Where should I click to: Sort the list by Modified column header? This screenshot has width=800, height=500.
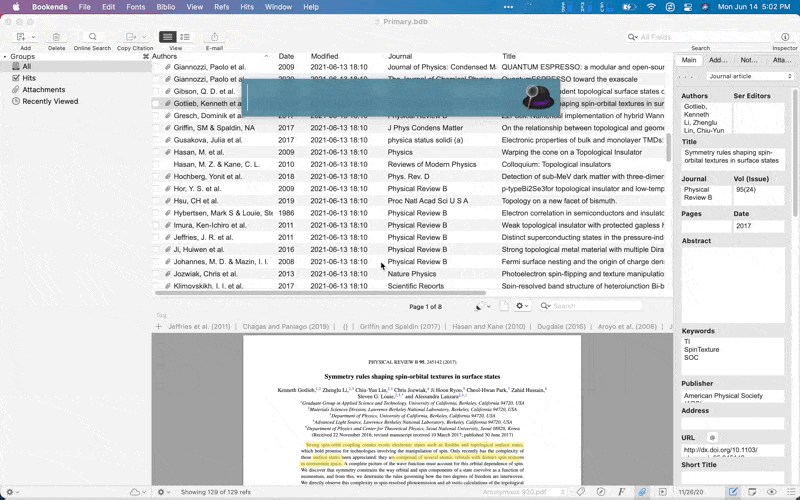click(x=324, y=56)
